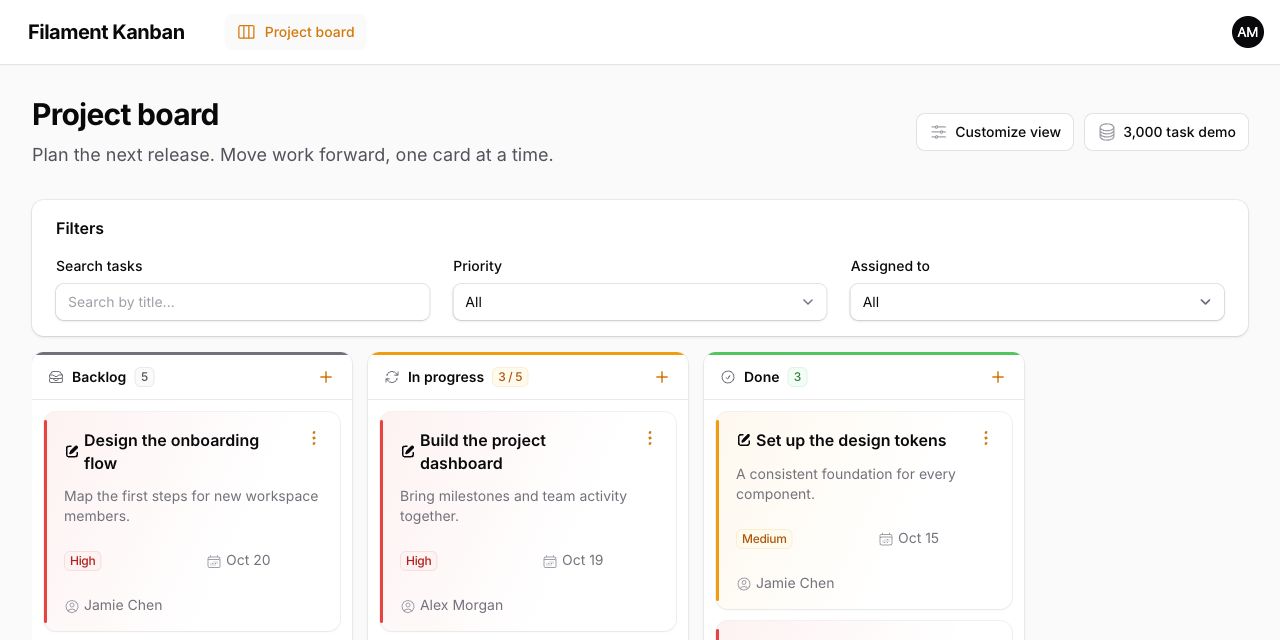Click the Oct 20 due date

[x=248, y=560]
